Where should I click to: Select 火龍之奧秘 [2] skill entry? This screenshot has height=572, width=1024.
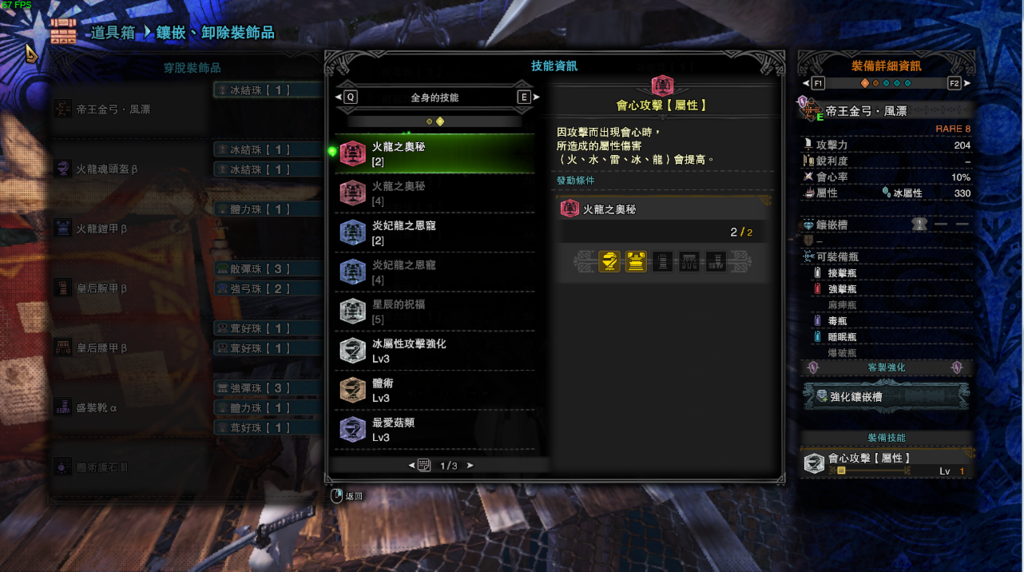click(x=436, y=153)
